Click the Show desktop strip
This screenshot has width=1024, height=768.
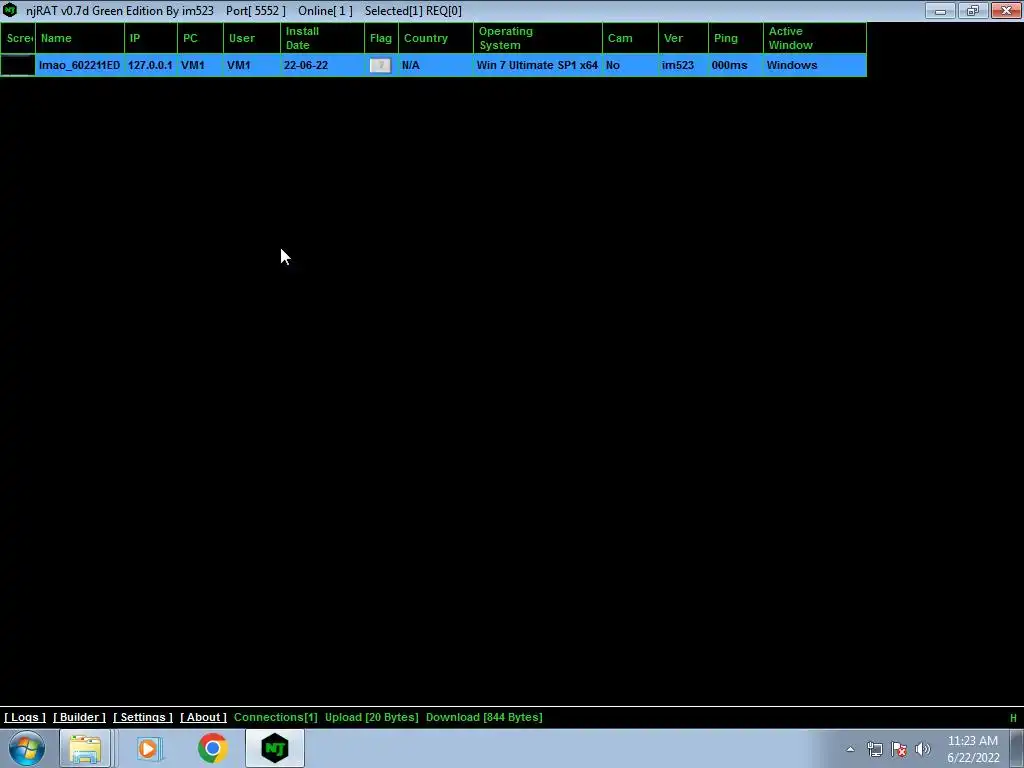coord(1017,748)
